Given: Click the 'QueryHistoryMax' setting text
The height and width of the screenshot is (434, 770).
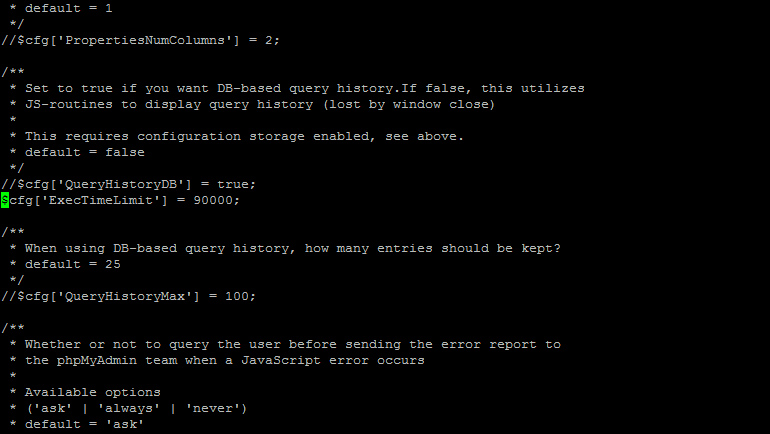Looking at the screenshot, I should 125,297.
